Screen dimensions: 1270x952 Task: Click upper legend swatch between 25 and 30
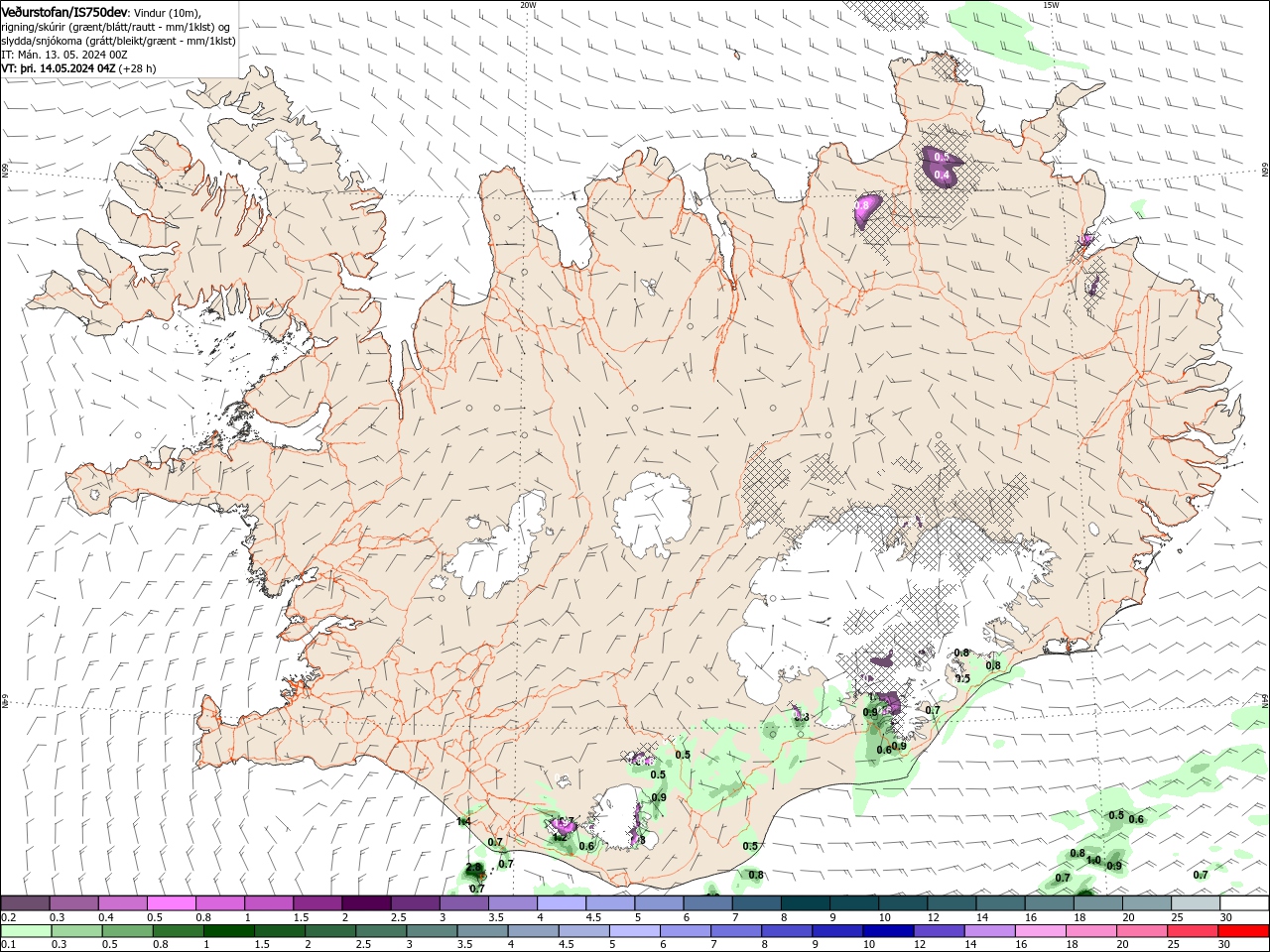click(x=1194, y=903)
